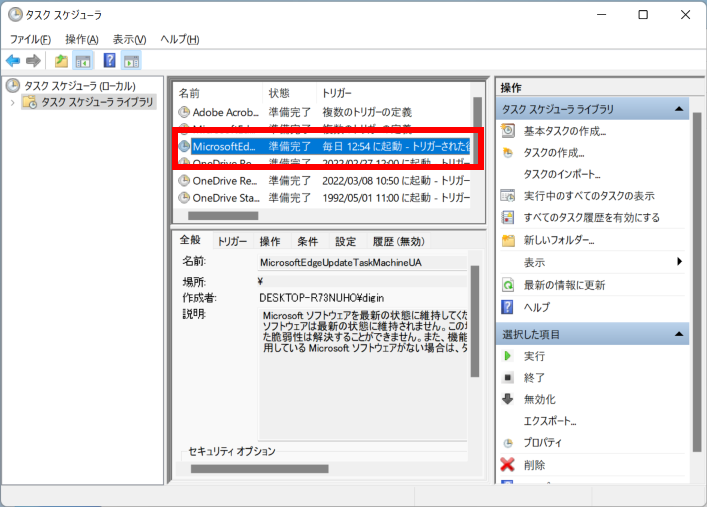Switch to the 操作 tab
The width and height of the screenshot is (707, 507).
(x=270, y=241)
